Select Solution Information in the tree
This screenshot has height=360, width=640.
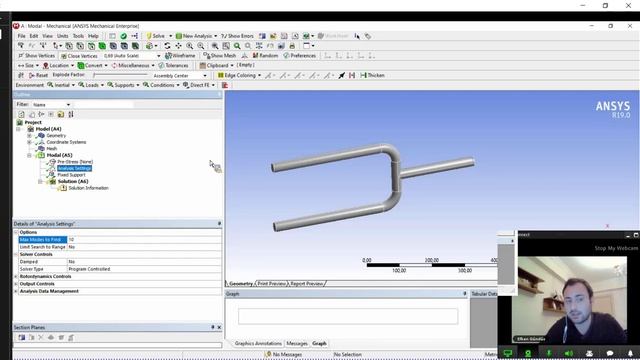coord(88,188)
